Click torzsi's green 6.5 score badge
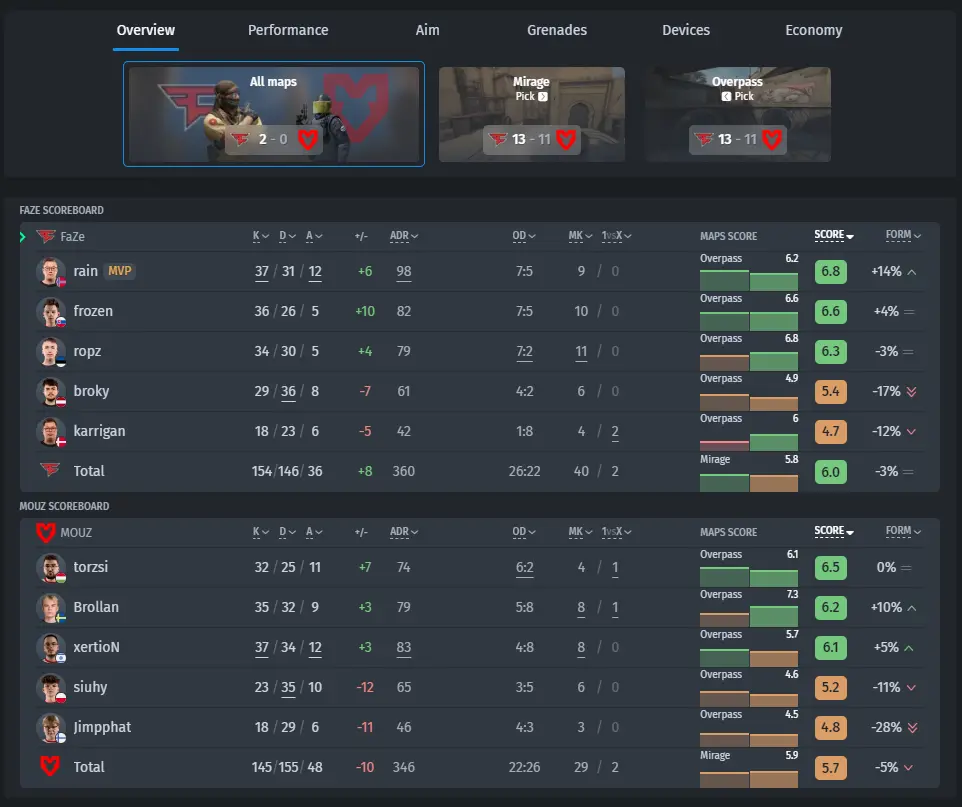The image size is (962, 807). (x=831, y=567)
